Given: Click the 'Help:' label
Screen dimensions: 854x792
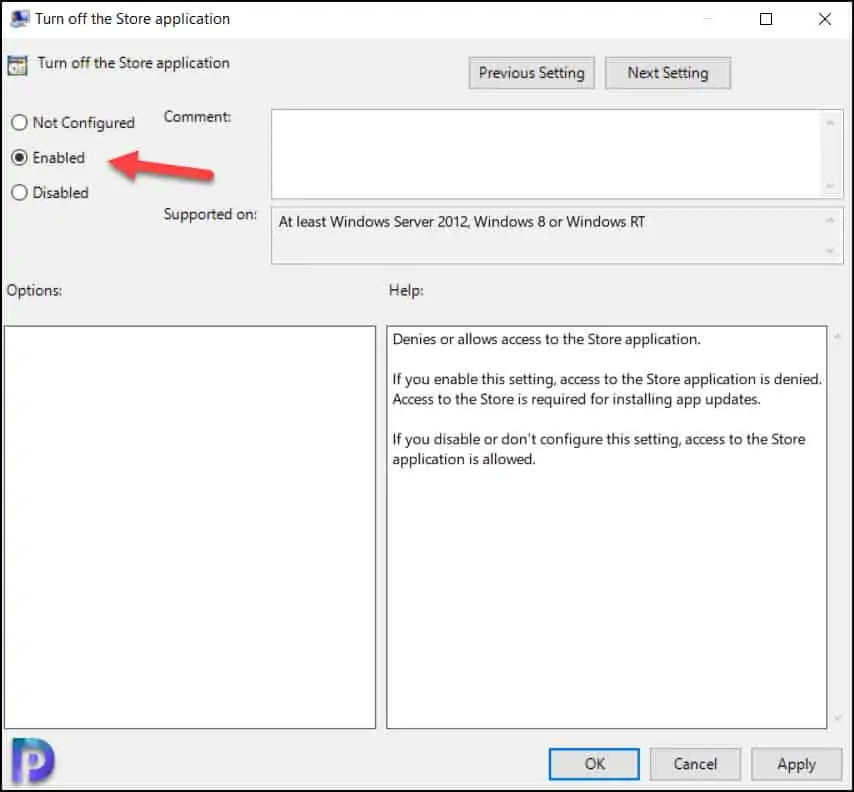Looking at the screenshot, I should pos(406,290).
